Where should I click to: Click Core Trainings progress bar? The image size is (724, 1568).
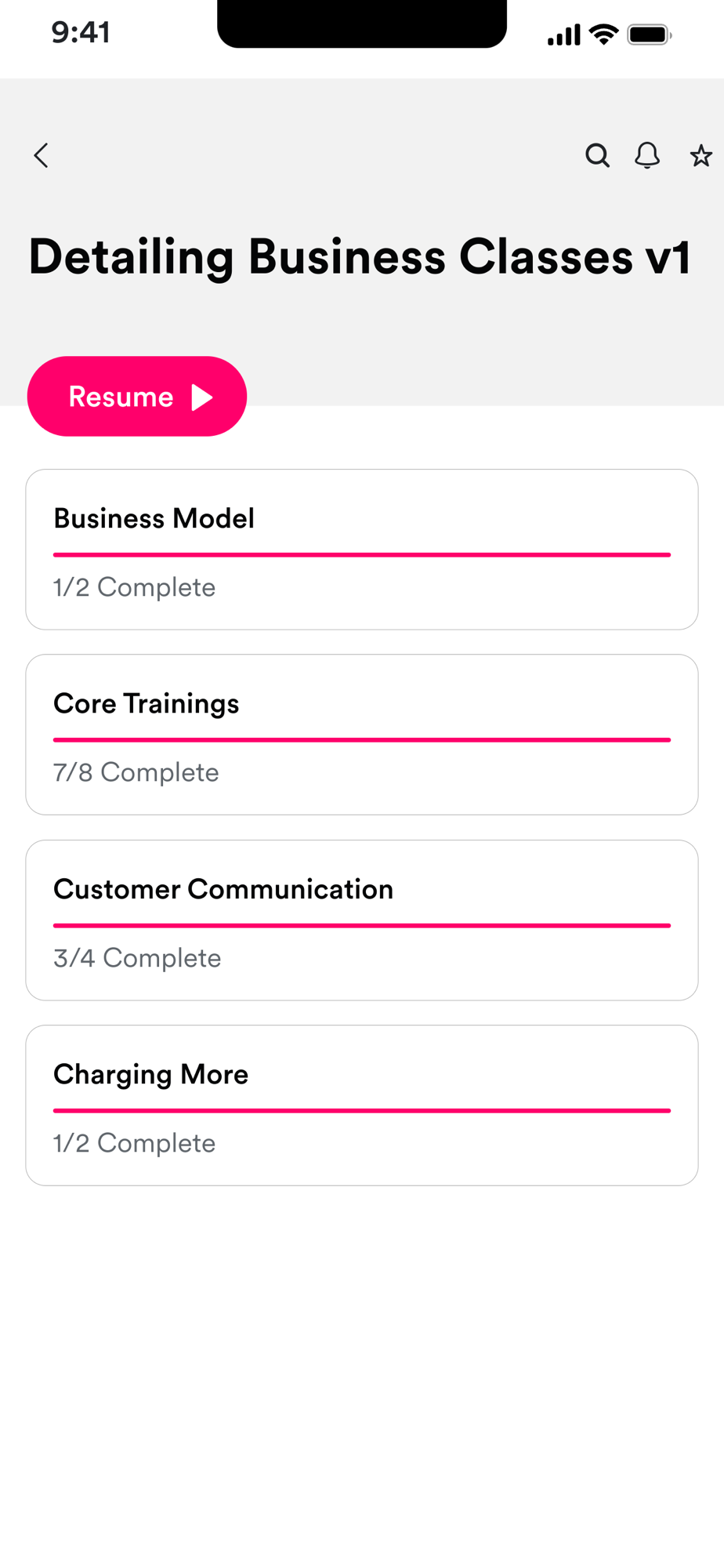(x=362, y=739)
